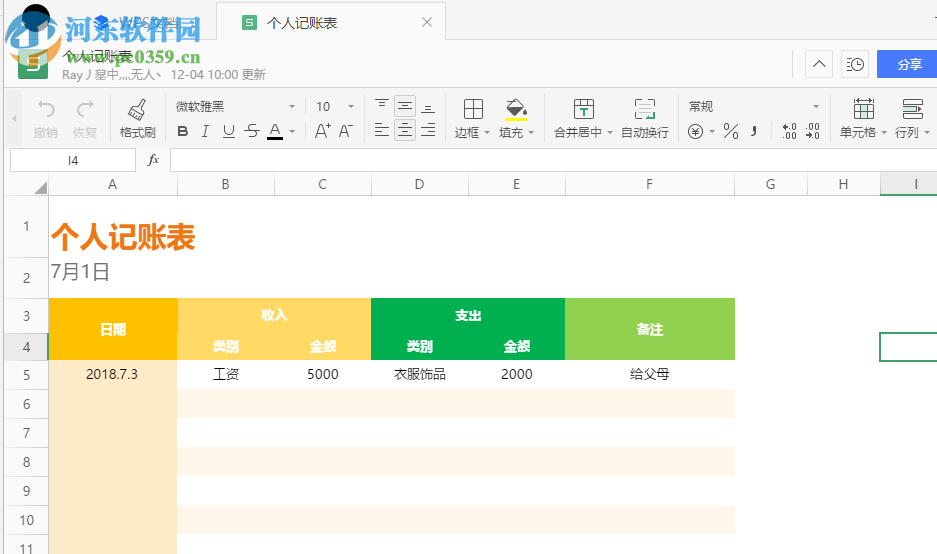The image size is (937, 554).
Task: Align text to top
Action: click(x=381, y=106)
